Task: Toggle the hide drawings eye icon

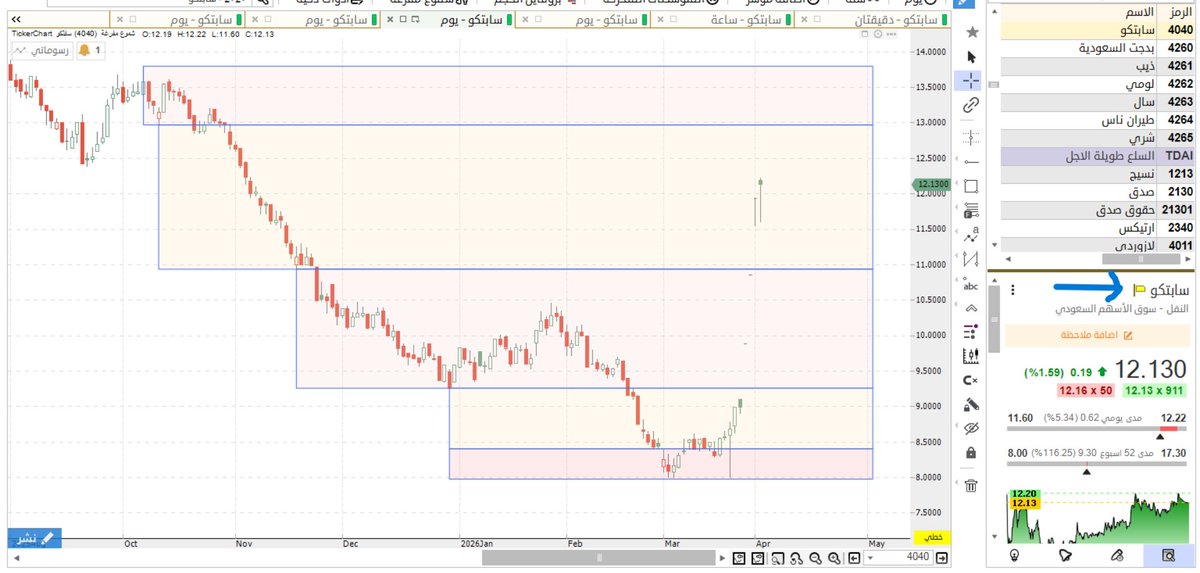Action: (971, 428)
